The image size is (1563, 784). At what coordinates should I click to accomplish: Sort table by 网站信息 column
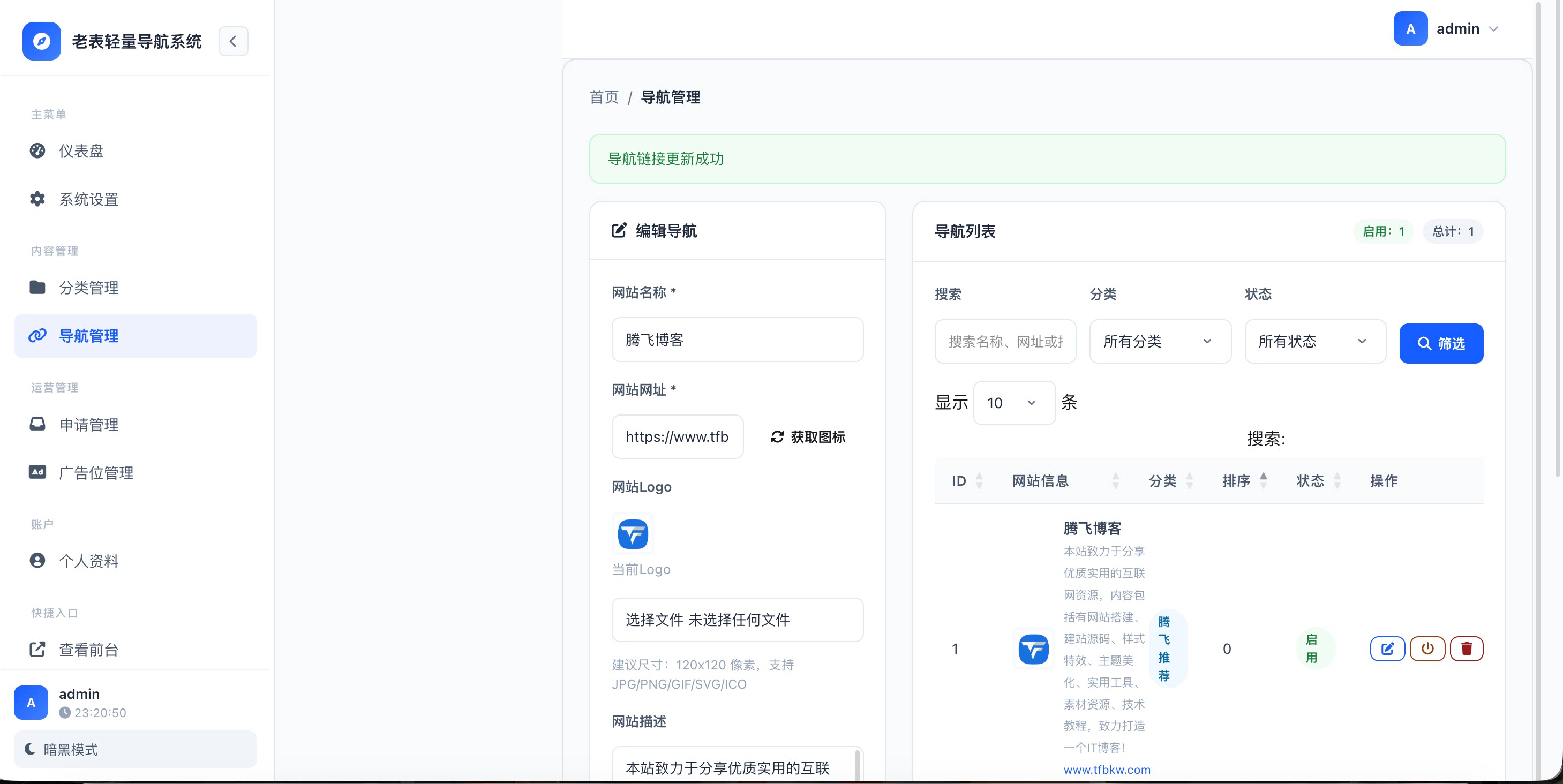coord(1065,481)
